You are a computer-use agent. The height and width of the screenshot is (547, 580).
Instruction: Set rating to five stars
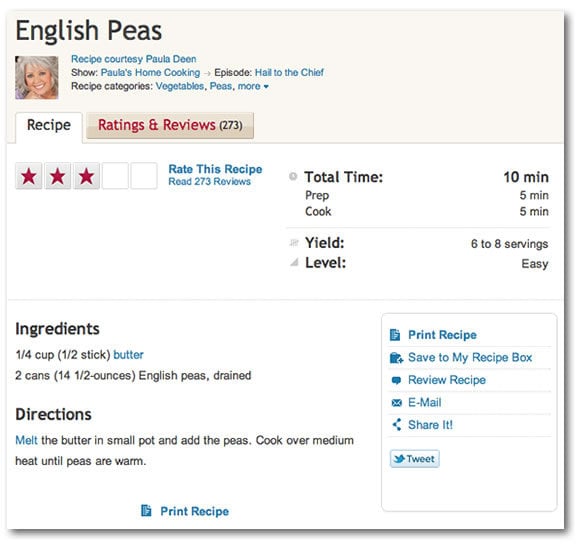click(144, 176)
